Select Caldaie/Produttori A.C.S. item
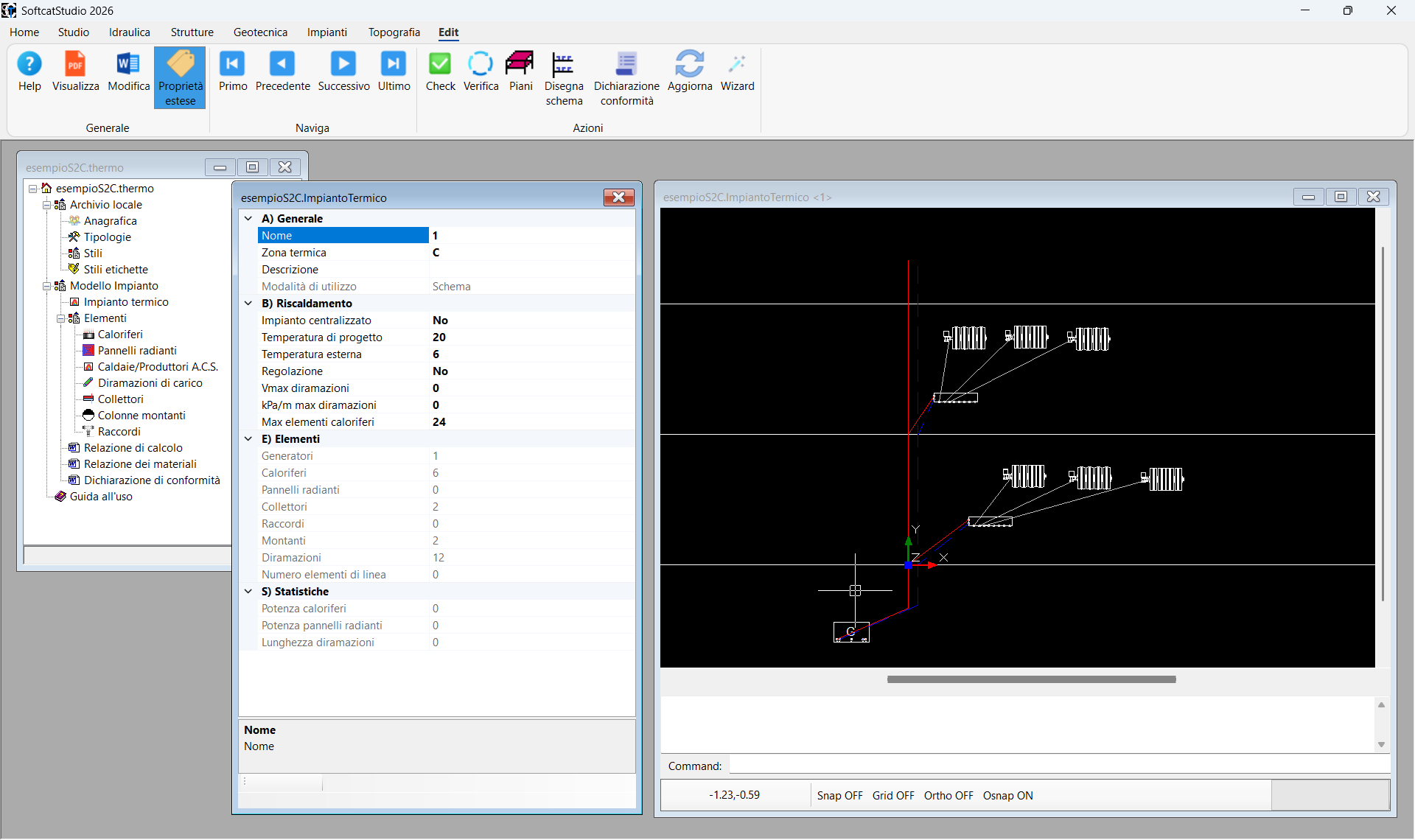This screenshot has height=840, width=1415. click(x=158, y=367)
